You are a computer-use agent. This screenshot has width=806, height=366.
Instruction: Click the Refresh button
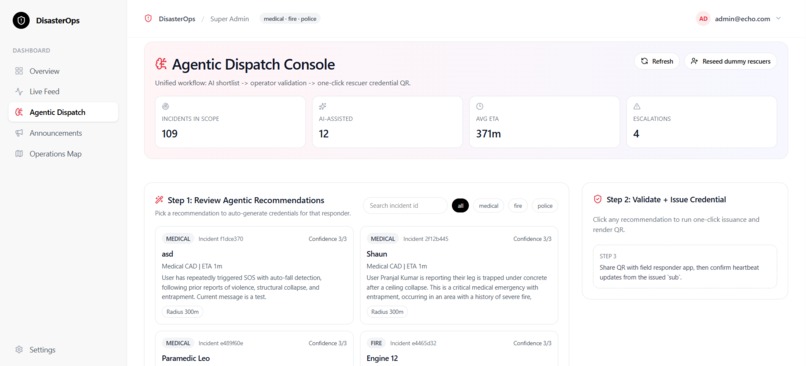tap(657, 61)
